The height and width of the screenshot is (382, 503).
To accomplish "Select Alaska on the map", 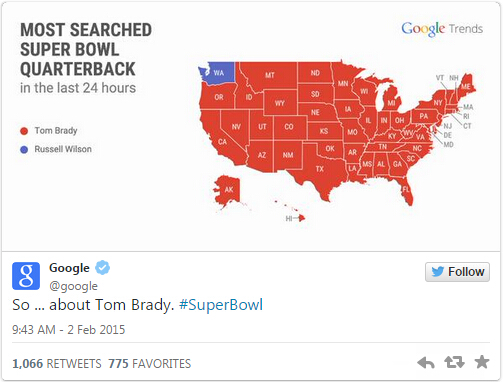I will [228, 190].
